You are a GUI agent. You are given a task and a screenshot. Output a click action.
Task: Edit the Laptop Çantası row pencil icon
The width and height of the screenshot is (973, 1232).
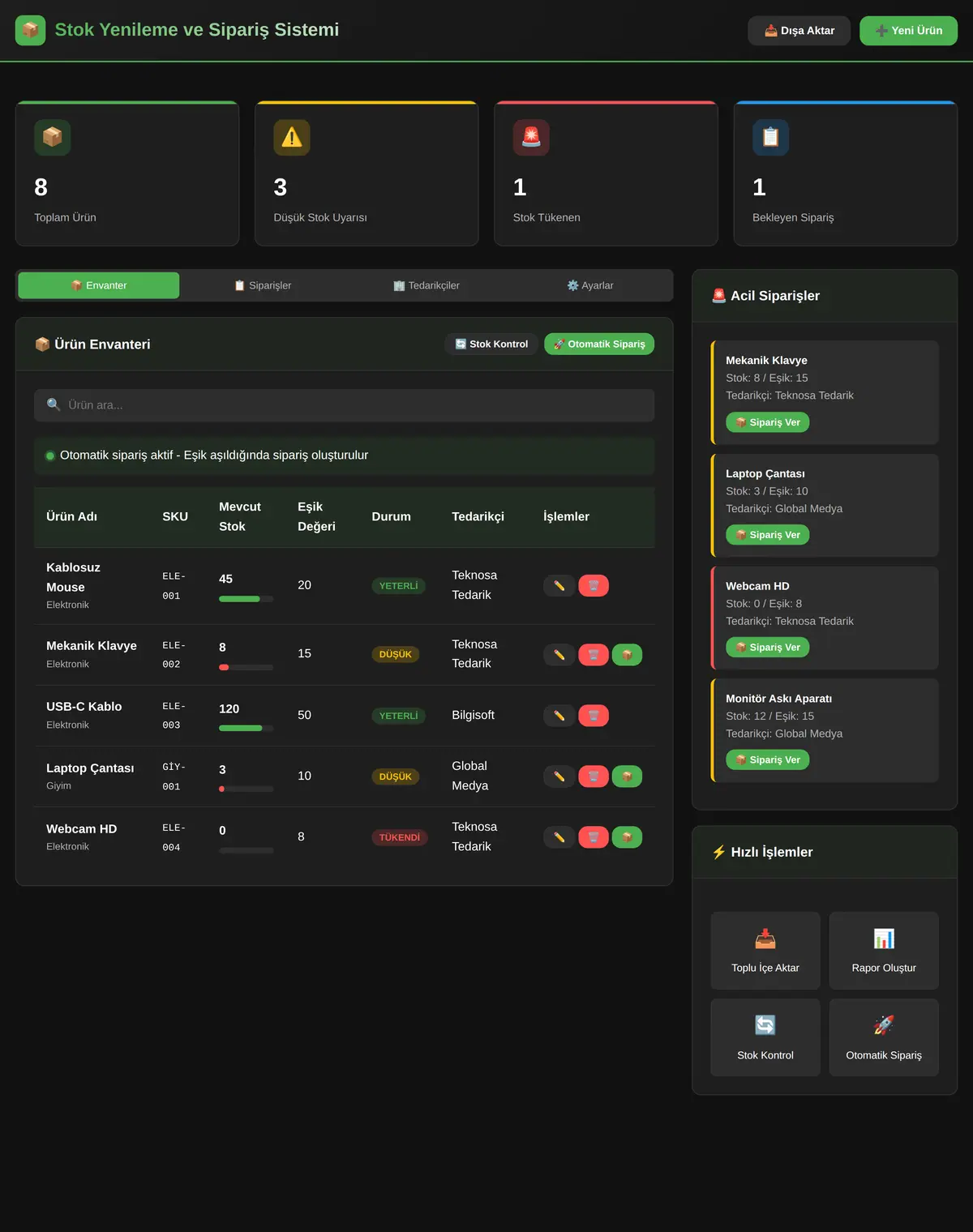(x=559, y=776)
